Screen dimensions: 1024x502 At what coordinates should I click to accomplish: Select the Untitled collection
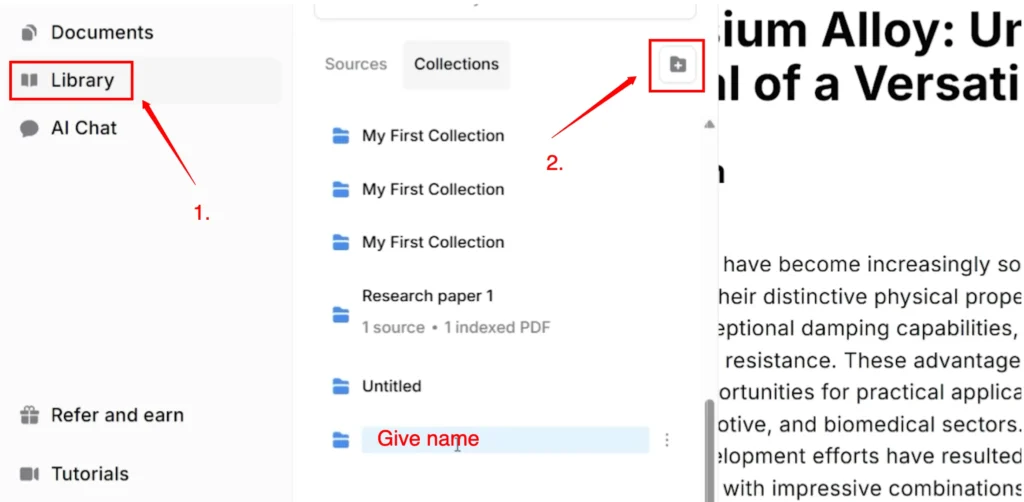pyautogui.click(x=391, y=386)
